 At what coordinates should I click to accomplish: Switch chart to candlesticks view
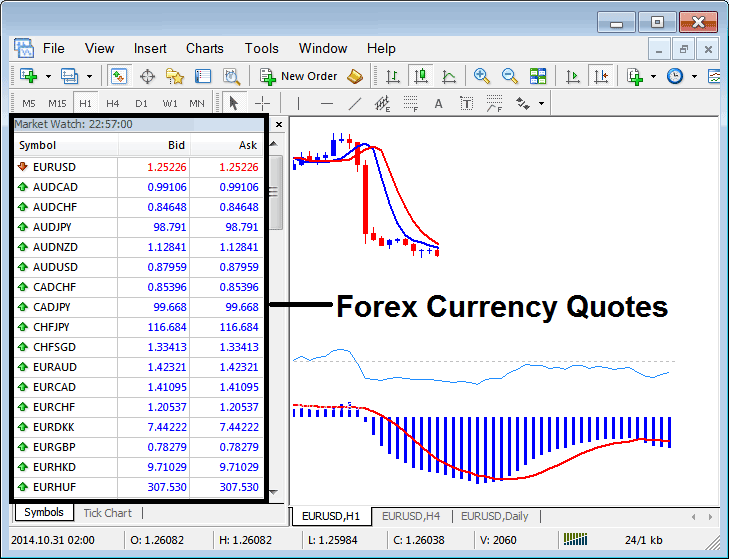tap(420, 76)
